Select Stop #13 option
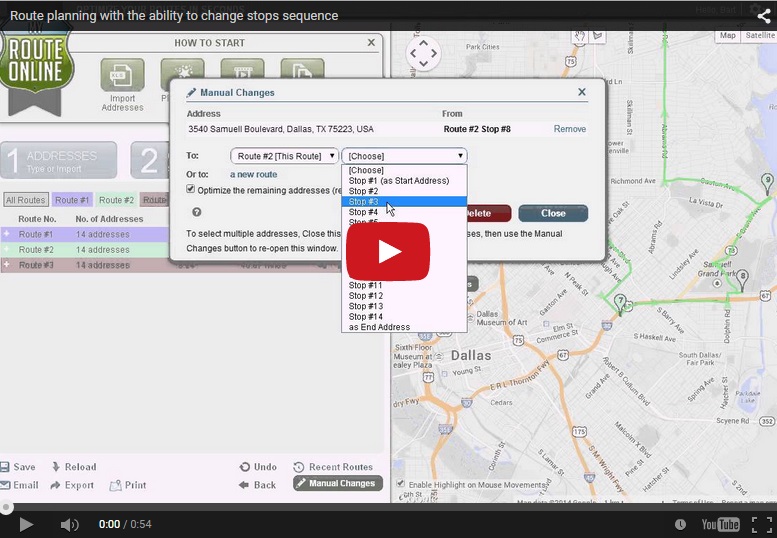The width and height of the screenshot is (777, 538). pyautogui.click(x=404, y=306)
